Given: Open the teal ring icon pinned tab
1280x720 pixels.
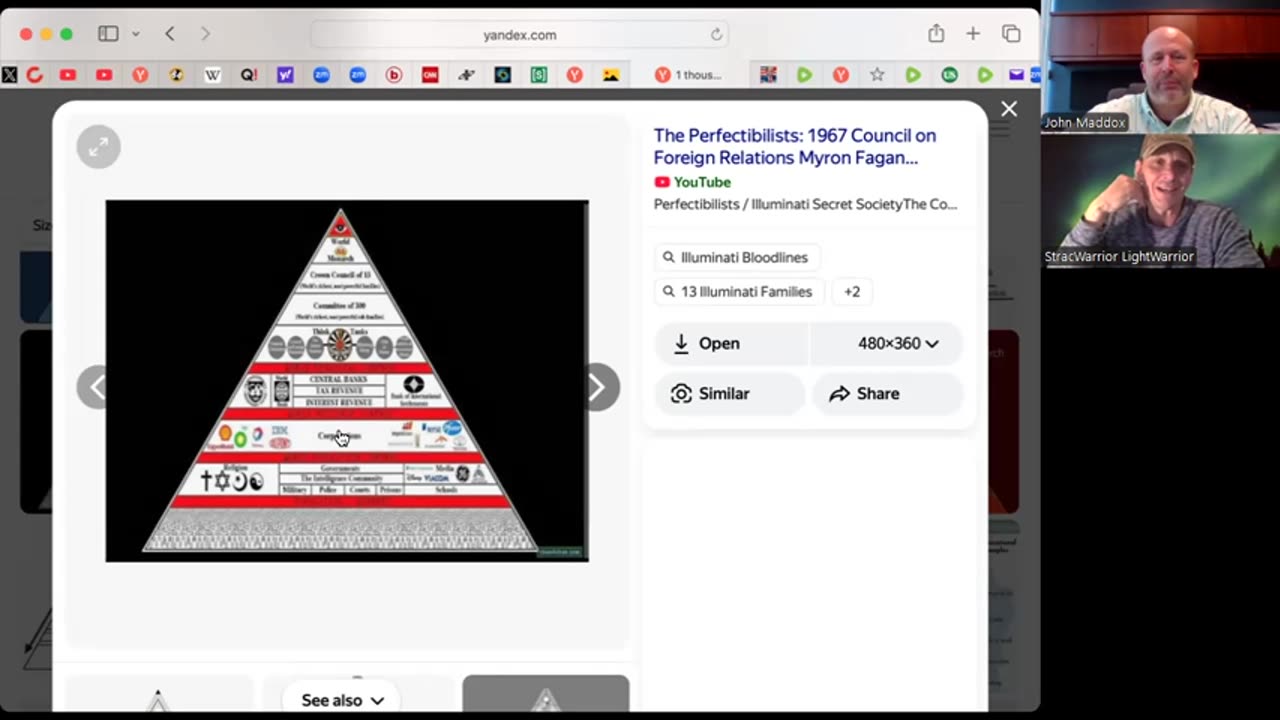Looking at the screenshot, I should coord(503,75).
